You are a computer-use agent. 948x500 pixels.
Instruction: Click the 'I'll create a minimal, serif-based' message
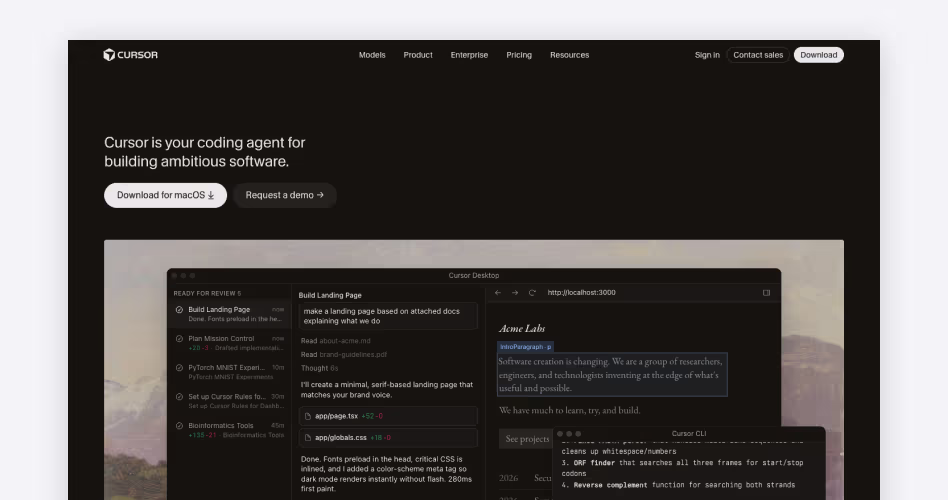[x=387, y=390]
